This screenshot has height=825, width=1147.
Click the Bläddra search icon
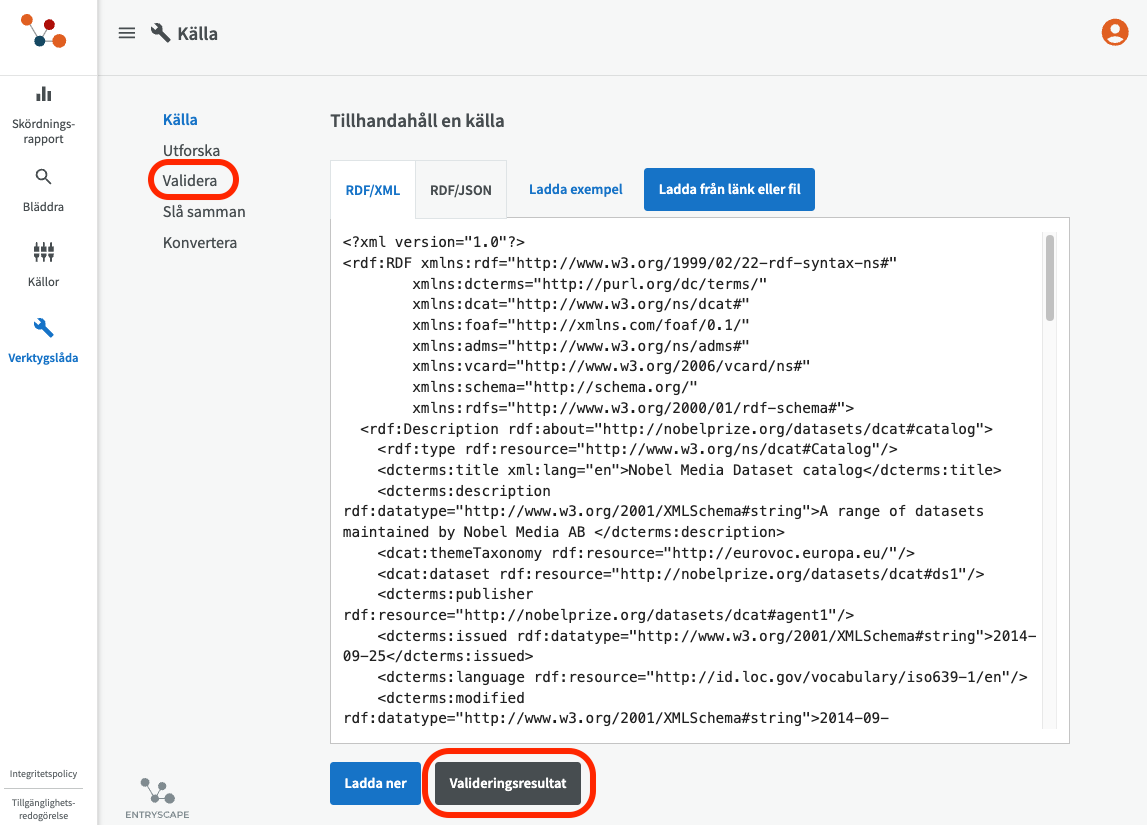[43, 177]
